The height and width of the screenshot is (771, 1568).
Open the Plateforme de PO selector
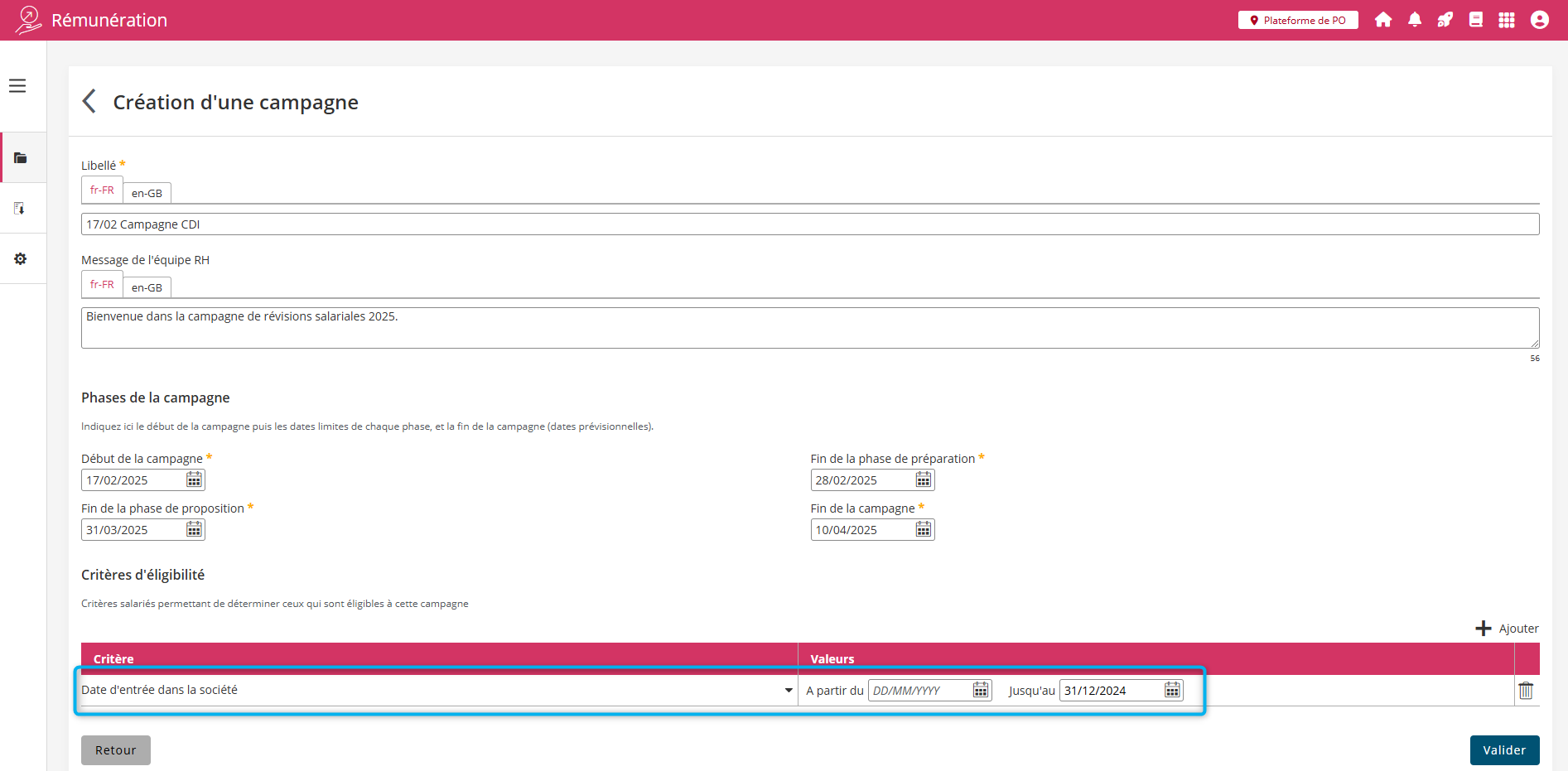1298,20
